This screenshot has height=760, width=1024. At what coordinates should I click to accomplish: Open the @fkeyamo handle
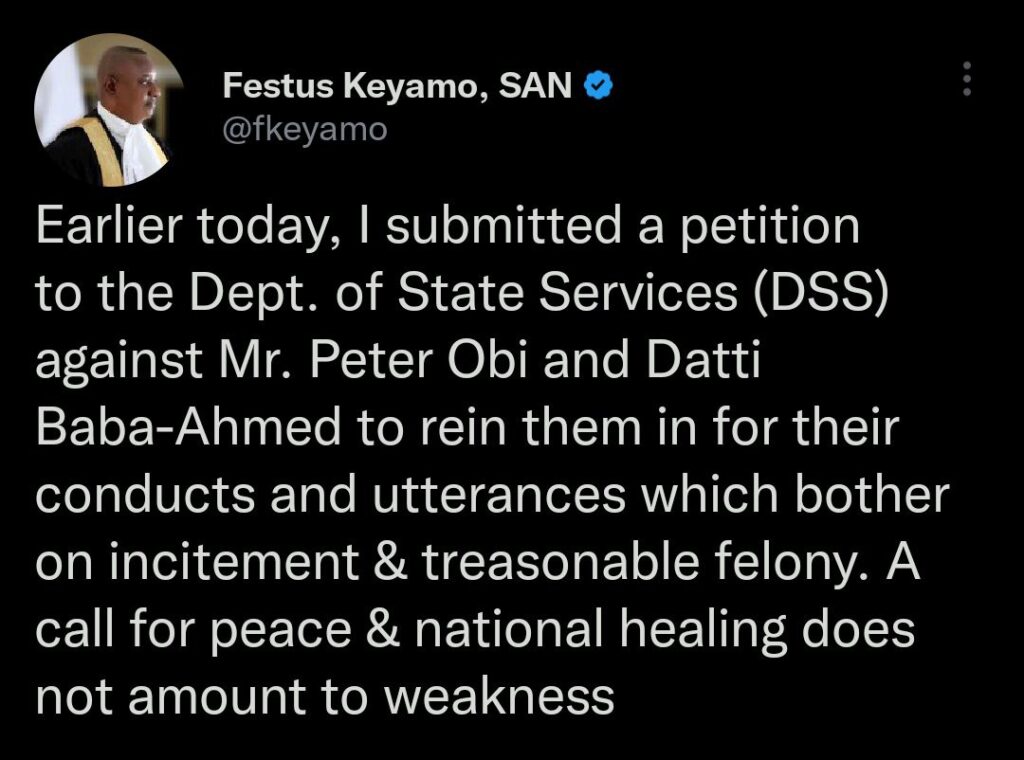[x=304, y=129]
